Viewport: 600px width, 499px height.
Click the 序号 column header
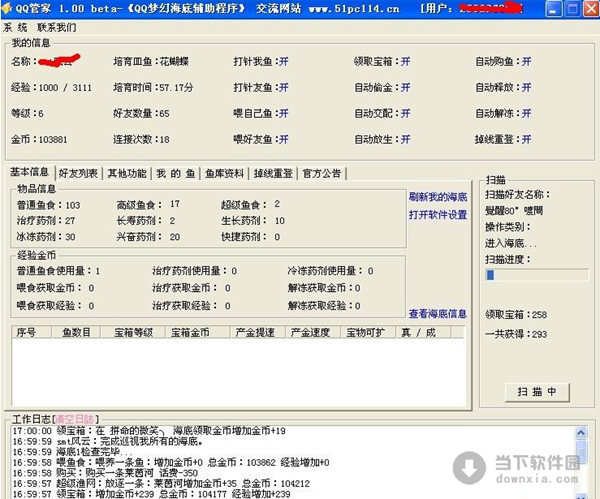tap(31, 333)
